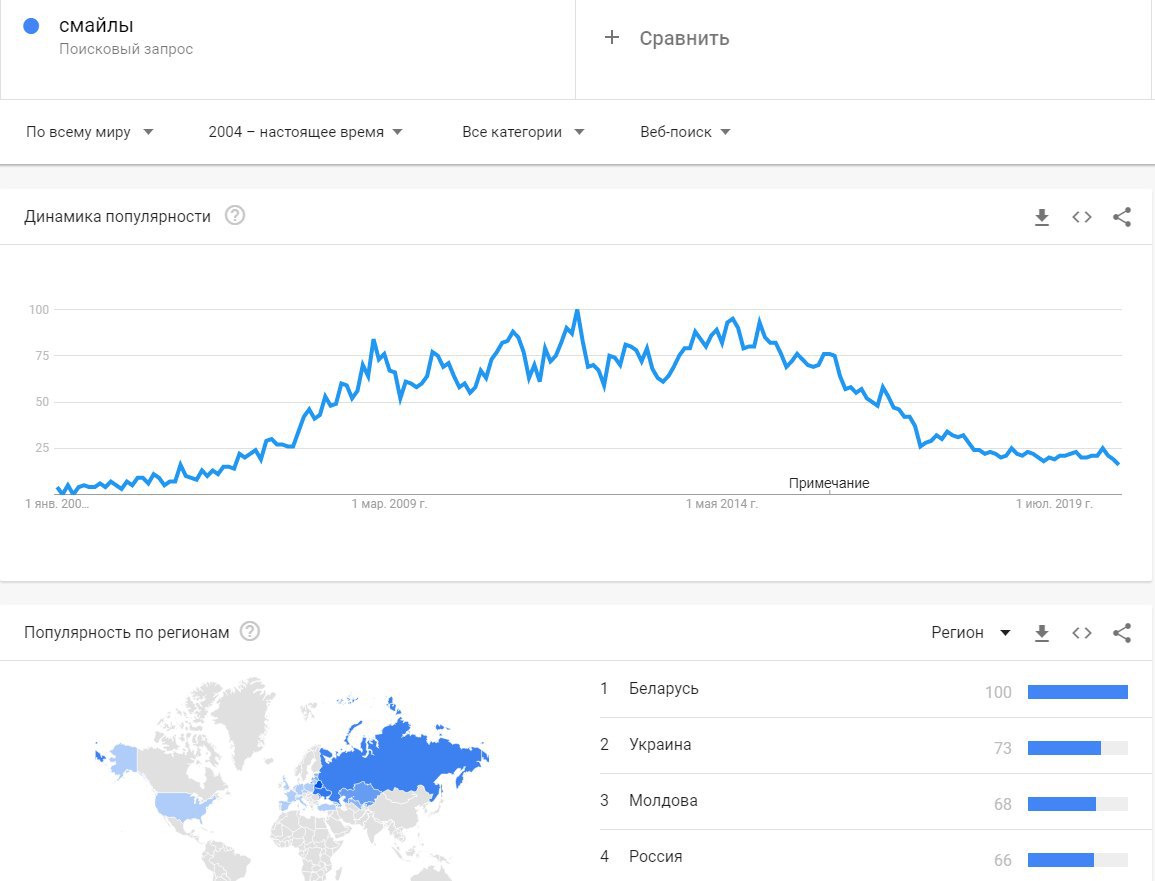The height and width of the screenshot is (881, 1155).
Task: Click the plus icon to add comparison
Action: [x=612, y=38]
